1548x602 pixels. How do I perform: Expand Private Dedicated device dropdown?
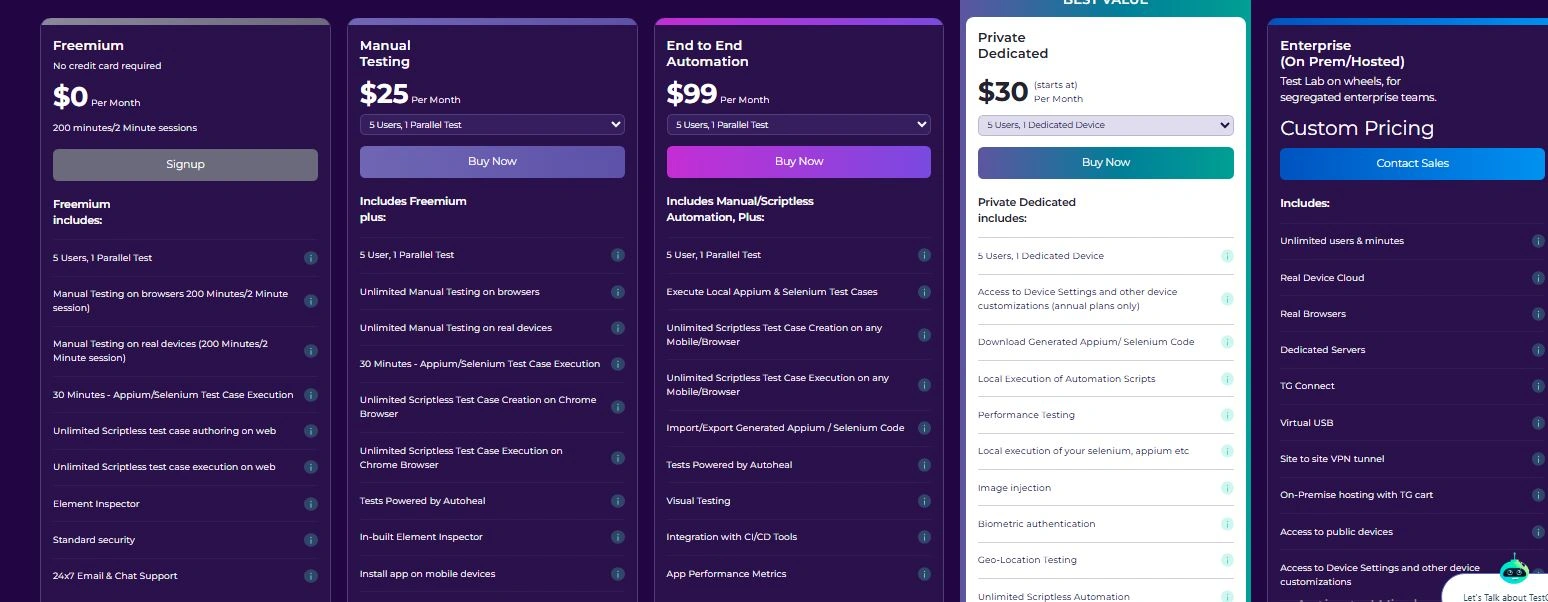[x=1105, y=125]
